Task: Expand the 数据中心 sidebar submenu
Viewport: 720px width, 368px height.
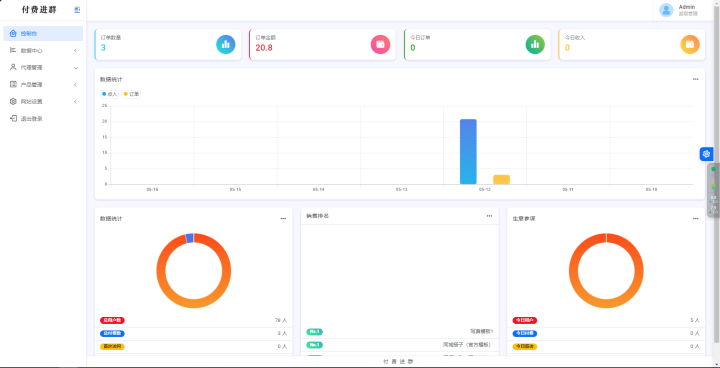Action: click(x=43, y=51)
